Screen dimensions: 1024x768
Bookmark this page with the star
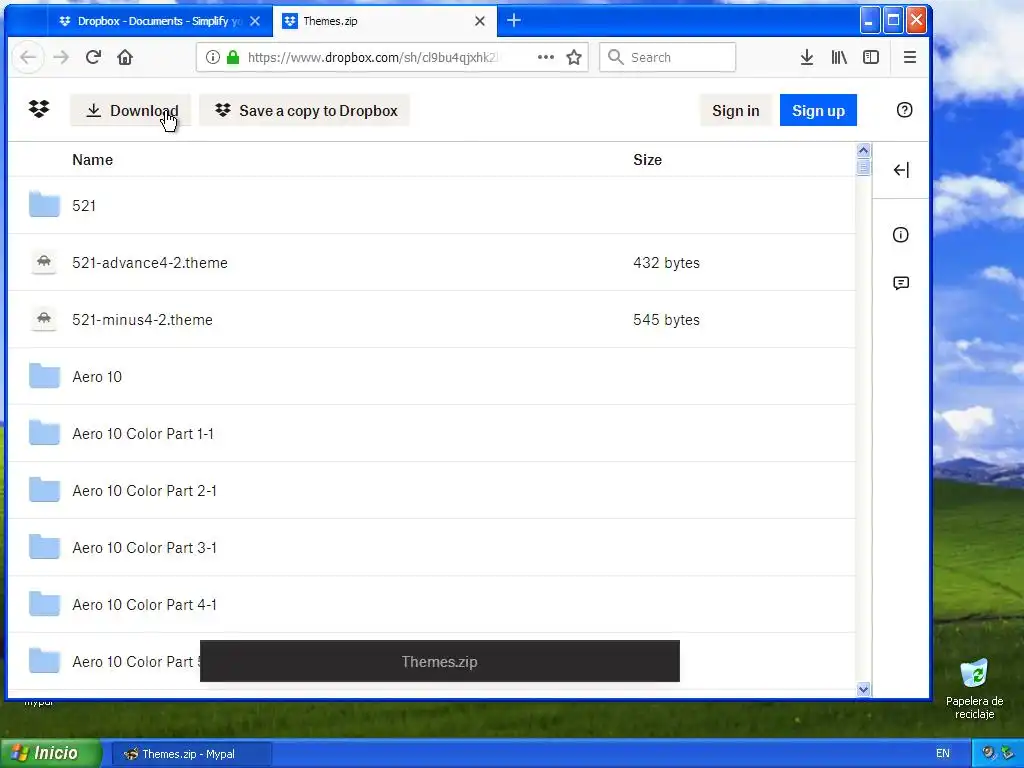tap(574, 57)
